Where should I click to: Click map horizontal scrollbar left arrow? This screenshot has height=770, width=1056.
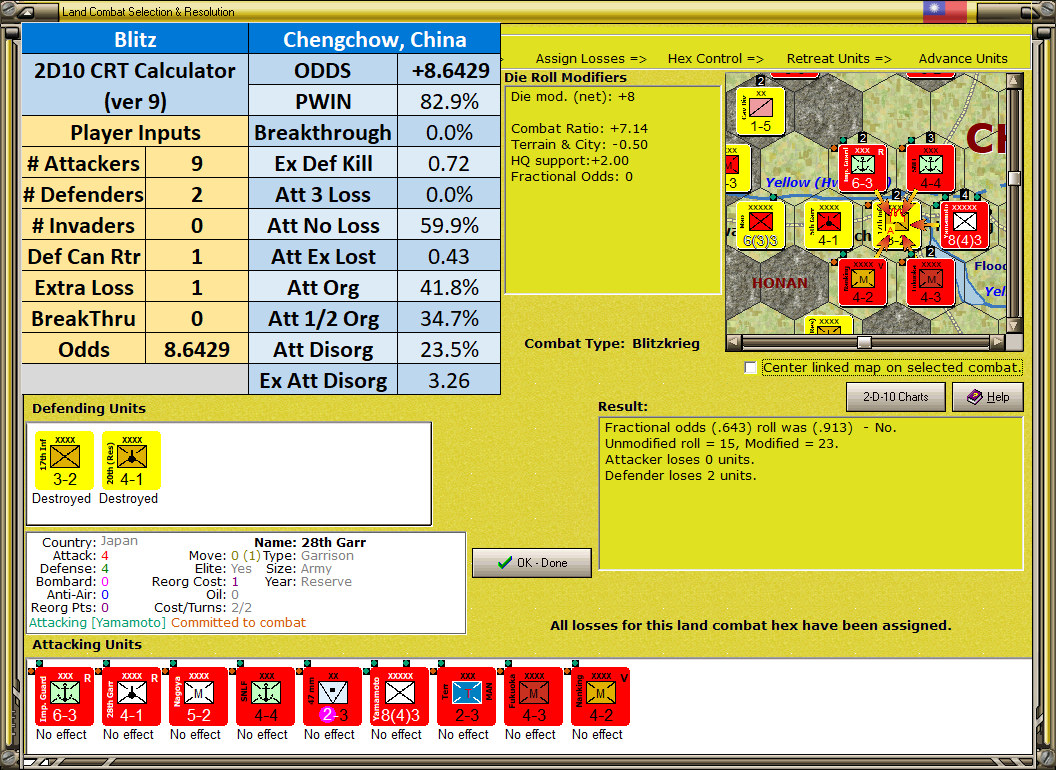[x=734, y=342]
